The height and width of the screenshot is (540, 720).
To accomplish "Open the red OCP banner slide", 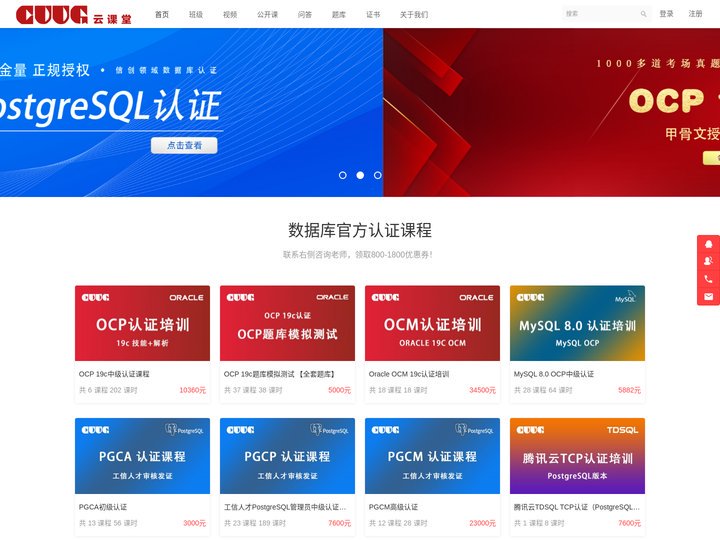I will (x=551, y=112).
